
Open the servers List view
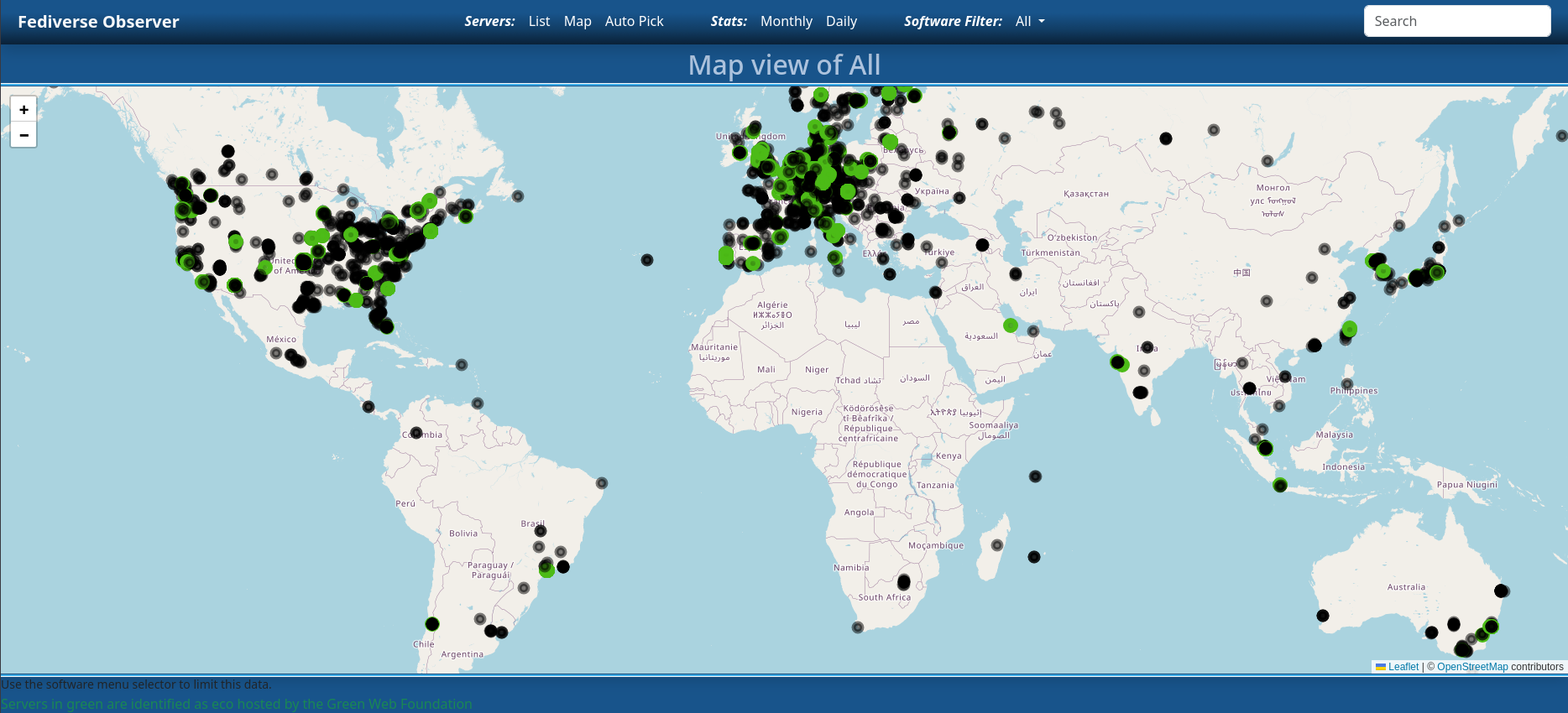539,21
